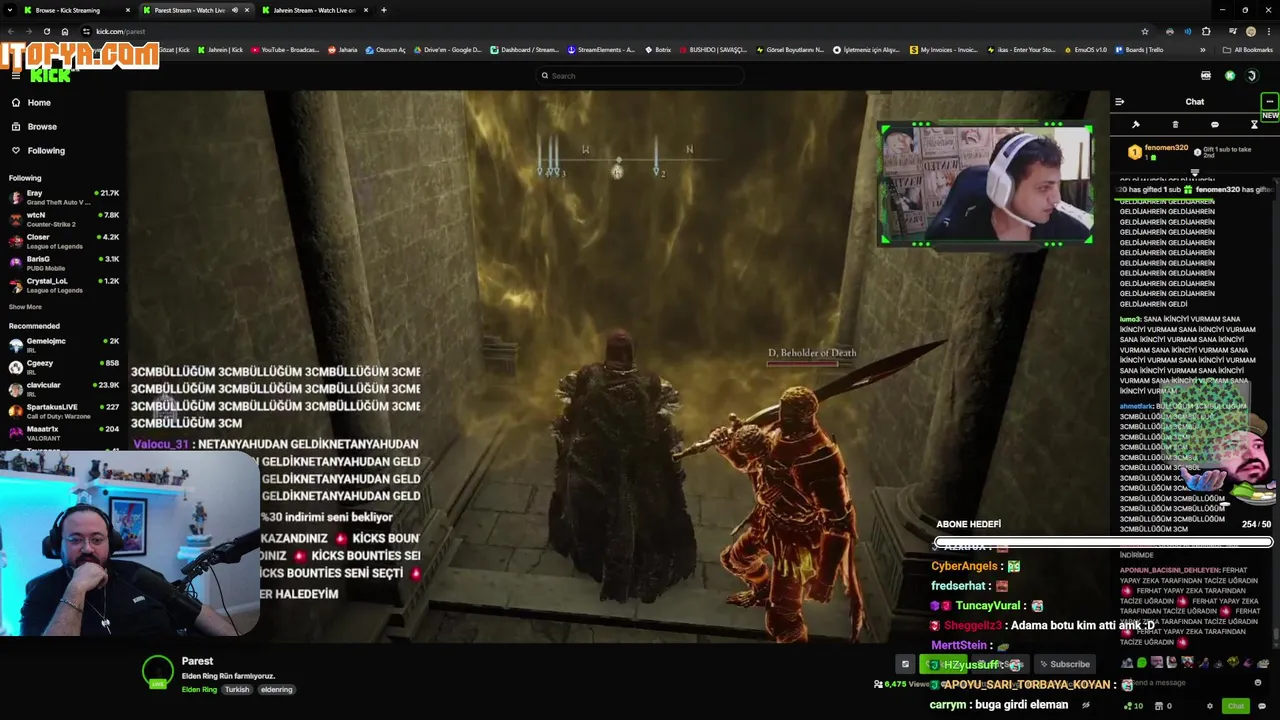
Task: Click the browser home button
Action: click(65, 31)
